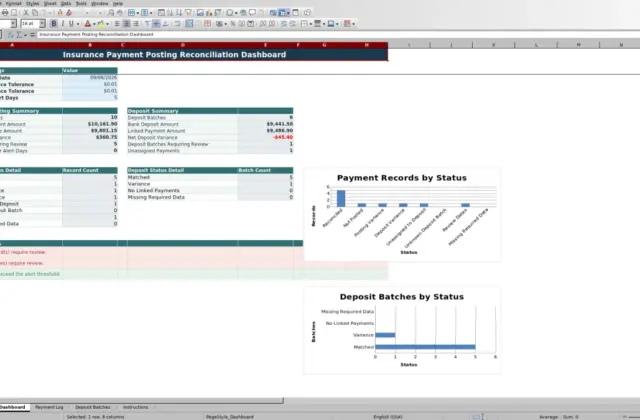640x420 pixels.
Task: Click the Sum sigma icon in formula bar
Action: tap(19, 35)
